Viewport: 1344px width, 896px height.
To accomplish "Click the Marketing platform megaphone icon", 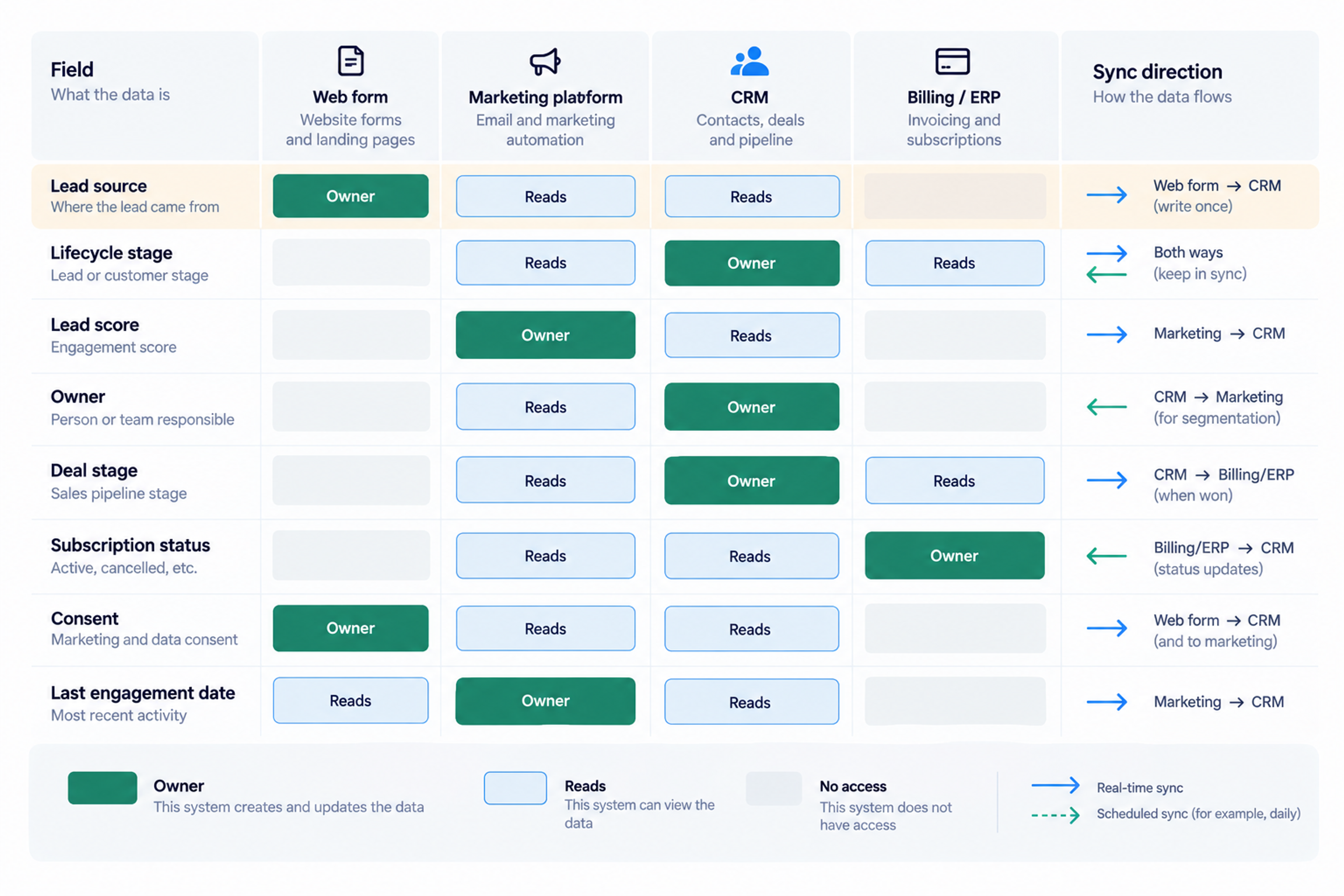I will pyautogui.click(x=545, y=61).
